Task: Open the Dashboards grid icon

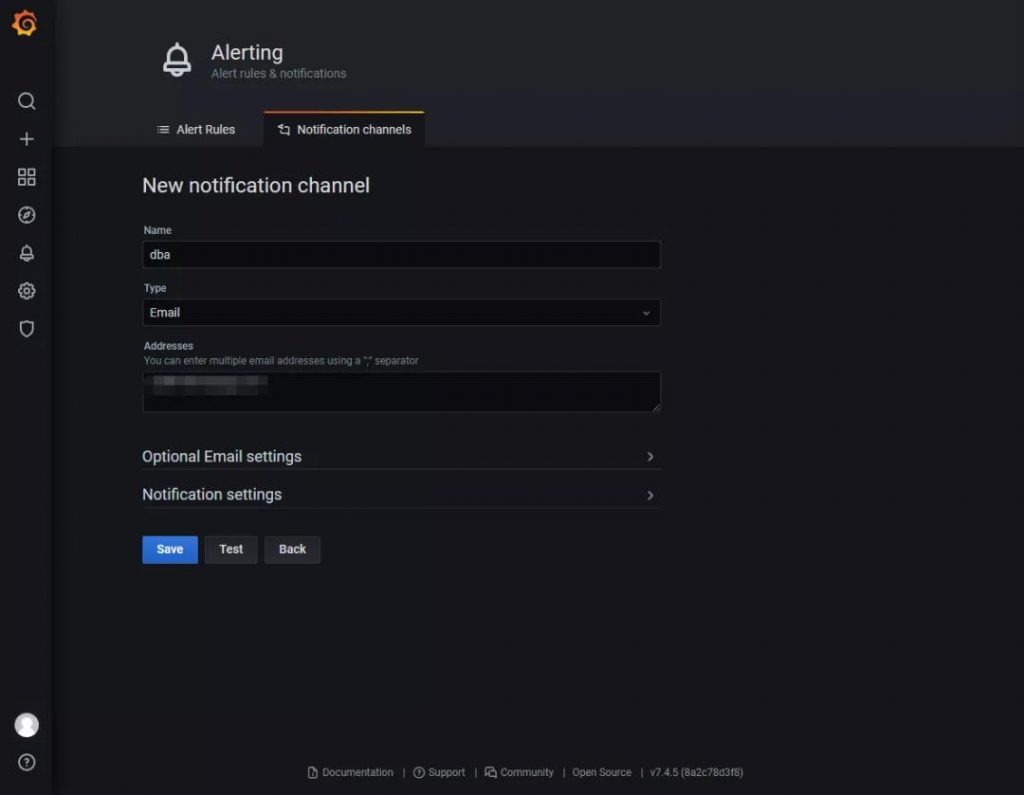Action: pos(27,177)
